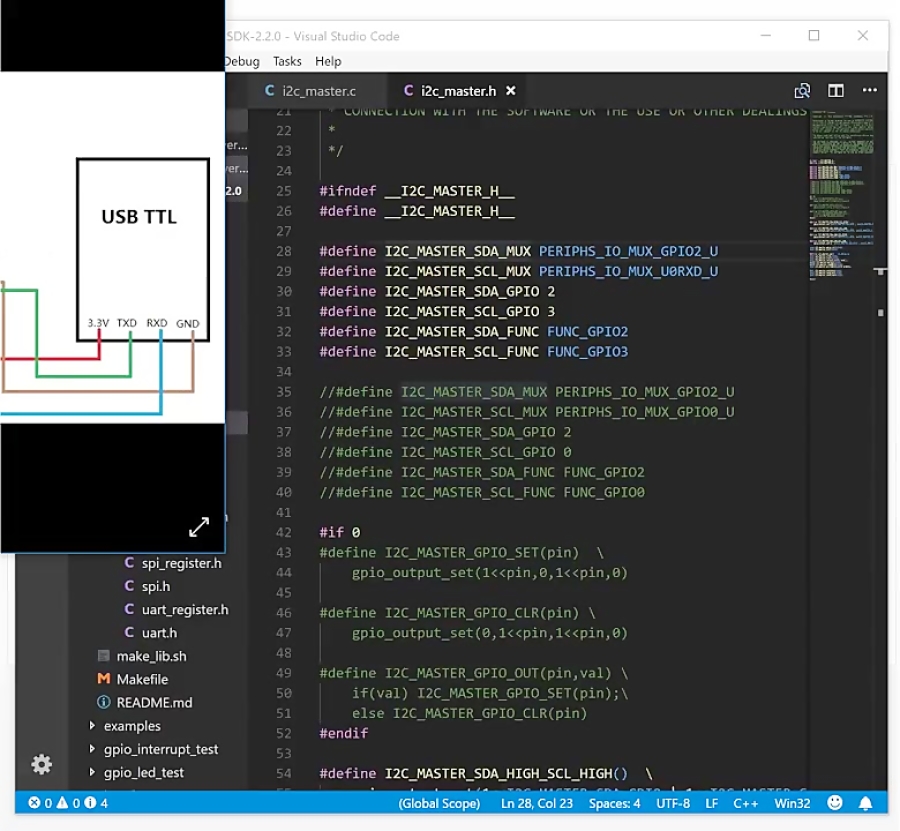
Task: Open the notifications bell
Action: click(x=864, y=802)
